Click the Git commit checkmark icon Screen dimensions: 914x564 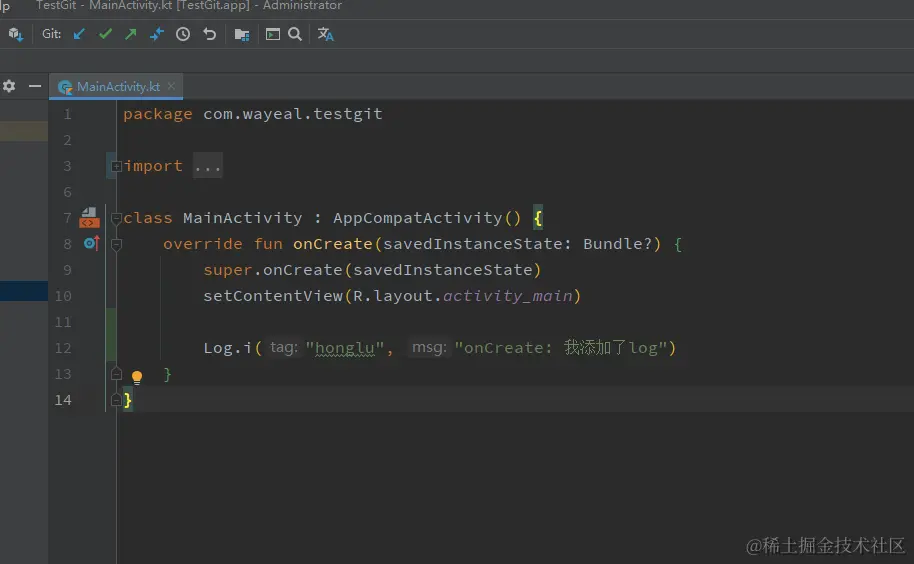106,34
